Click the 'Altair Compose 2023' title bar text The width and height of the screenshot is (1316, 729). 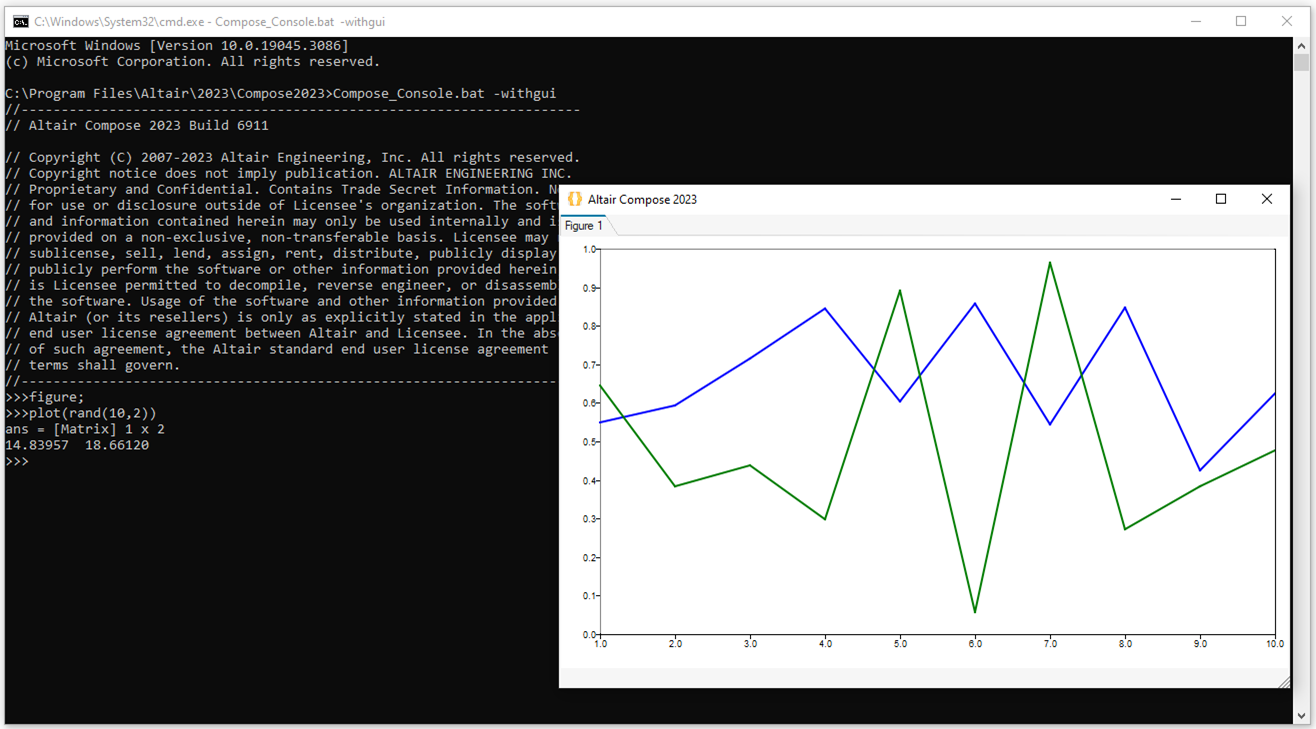pos(642,199)
